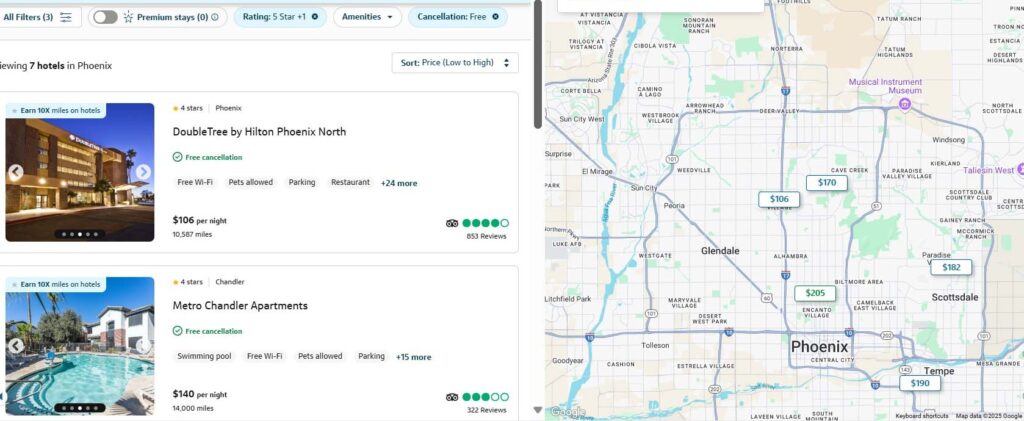Remove the Cancellation: Free filter

click(495, 17)
